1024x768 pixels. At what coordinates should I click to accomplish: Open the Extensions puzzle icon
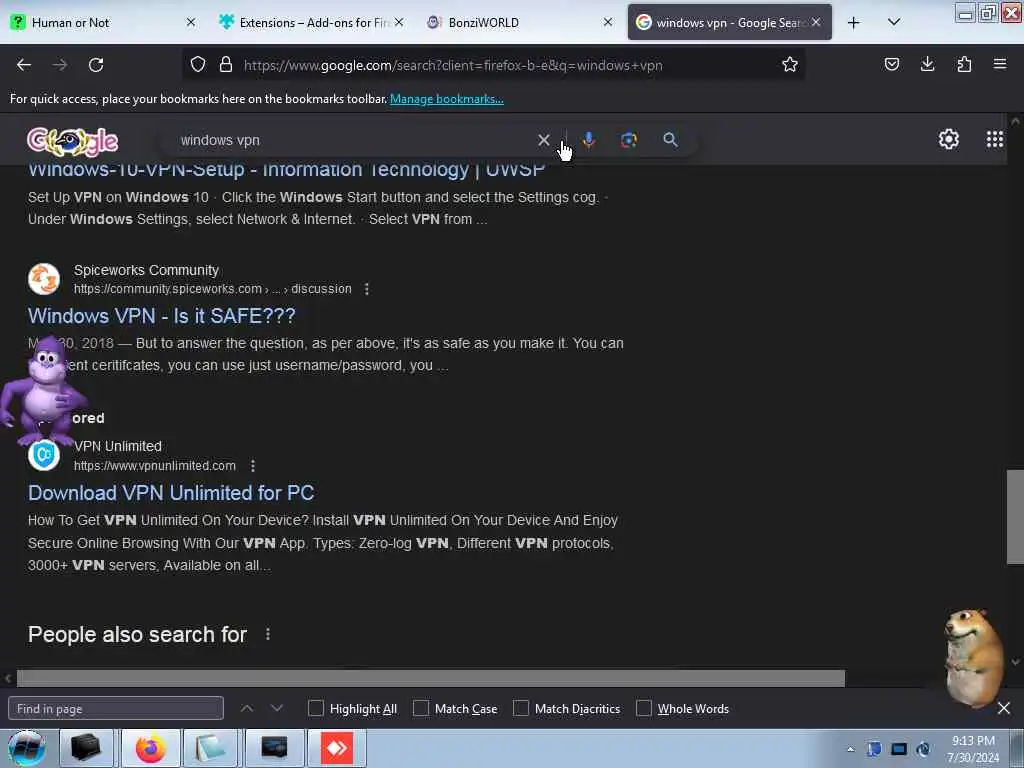[x=964, y=65]
